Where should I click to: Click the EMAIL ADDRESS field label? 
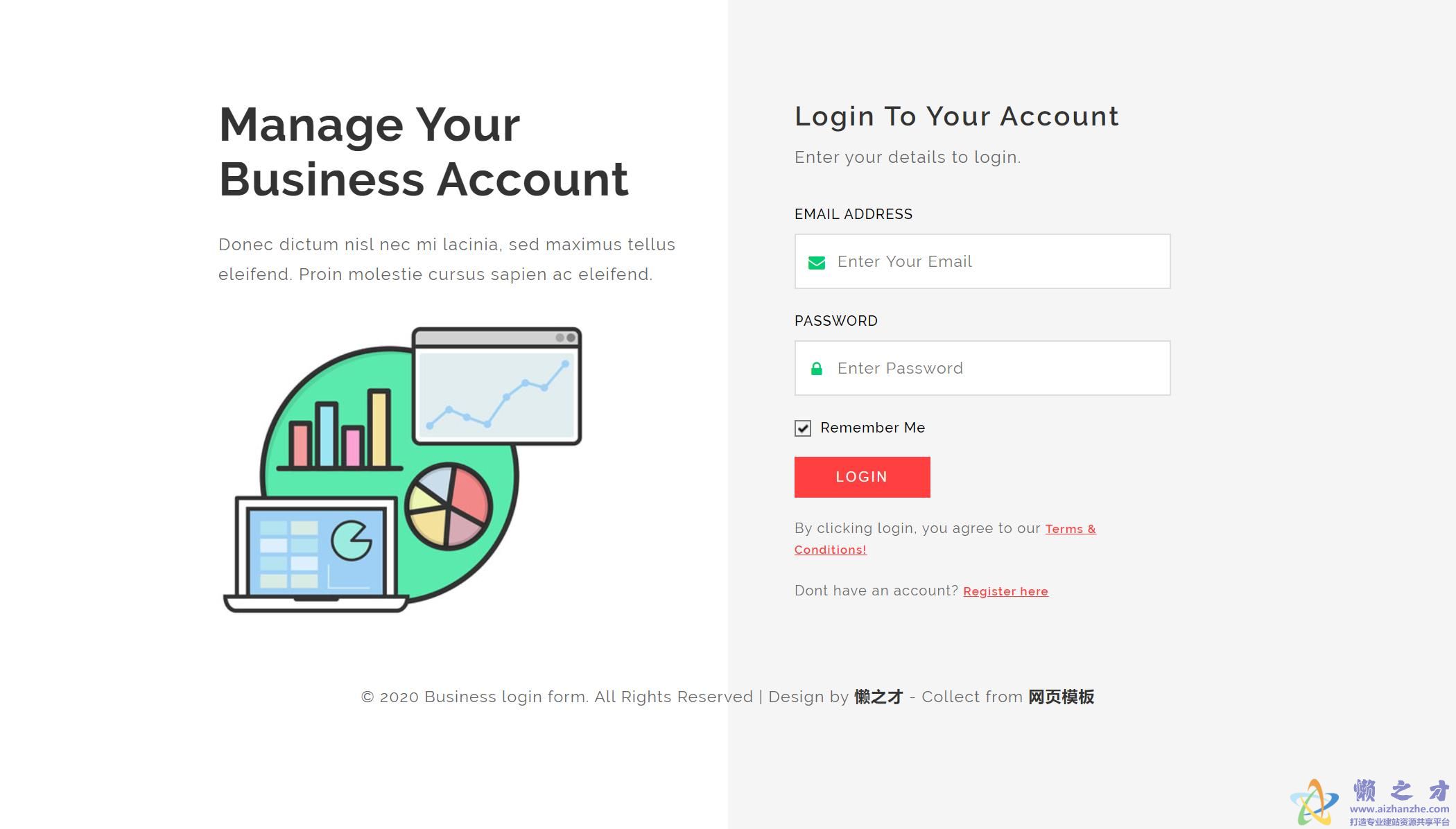(853, 214)
